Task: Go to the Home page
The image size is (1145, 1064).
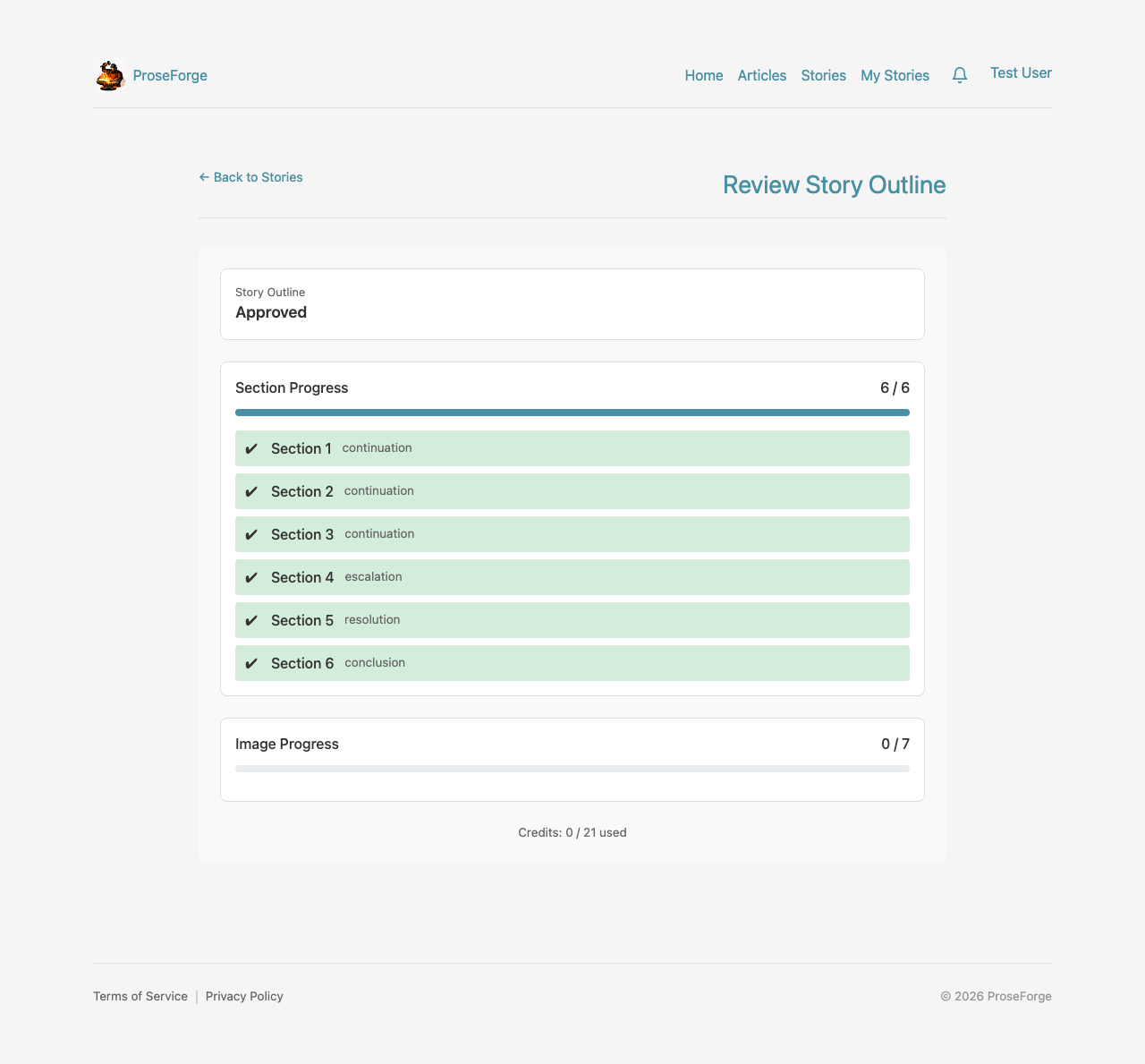Action: tap(703, 76)
